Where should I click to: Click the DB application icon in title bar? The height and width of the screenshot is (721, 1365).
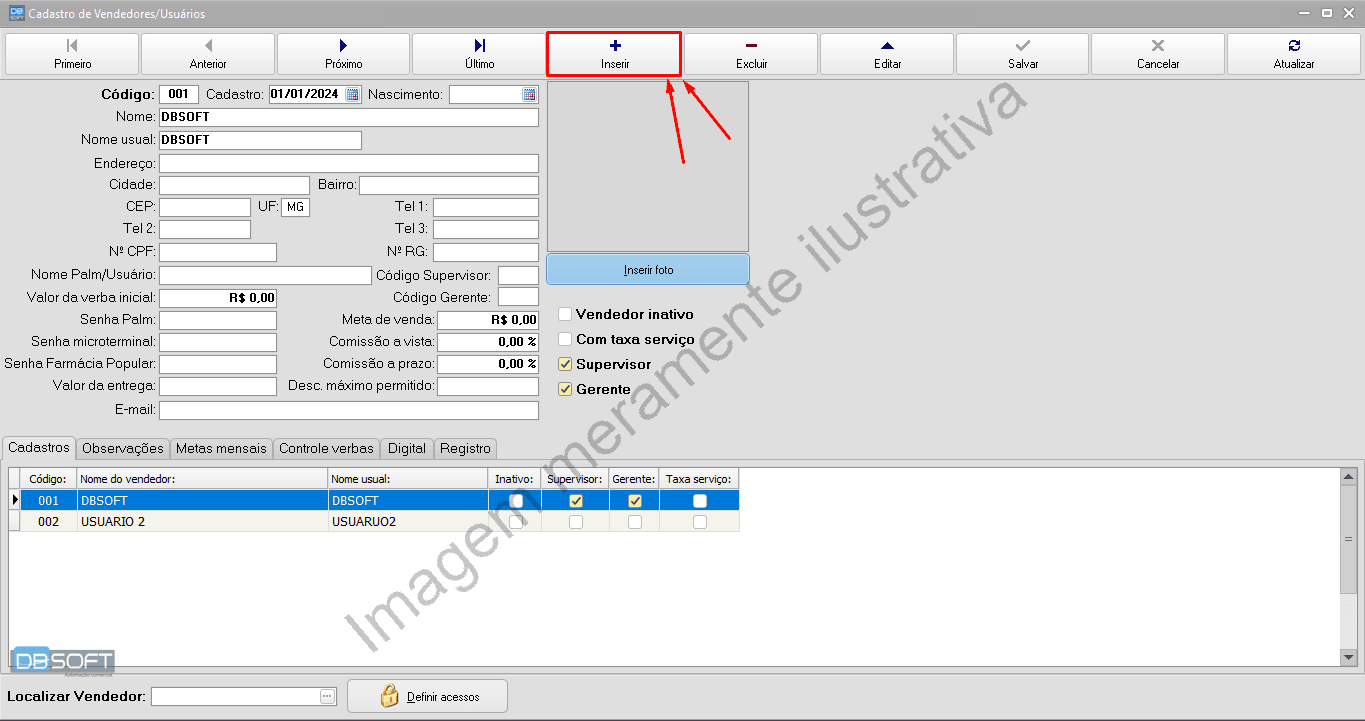(x=16, y=13)
